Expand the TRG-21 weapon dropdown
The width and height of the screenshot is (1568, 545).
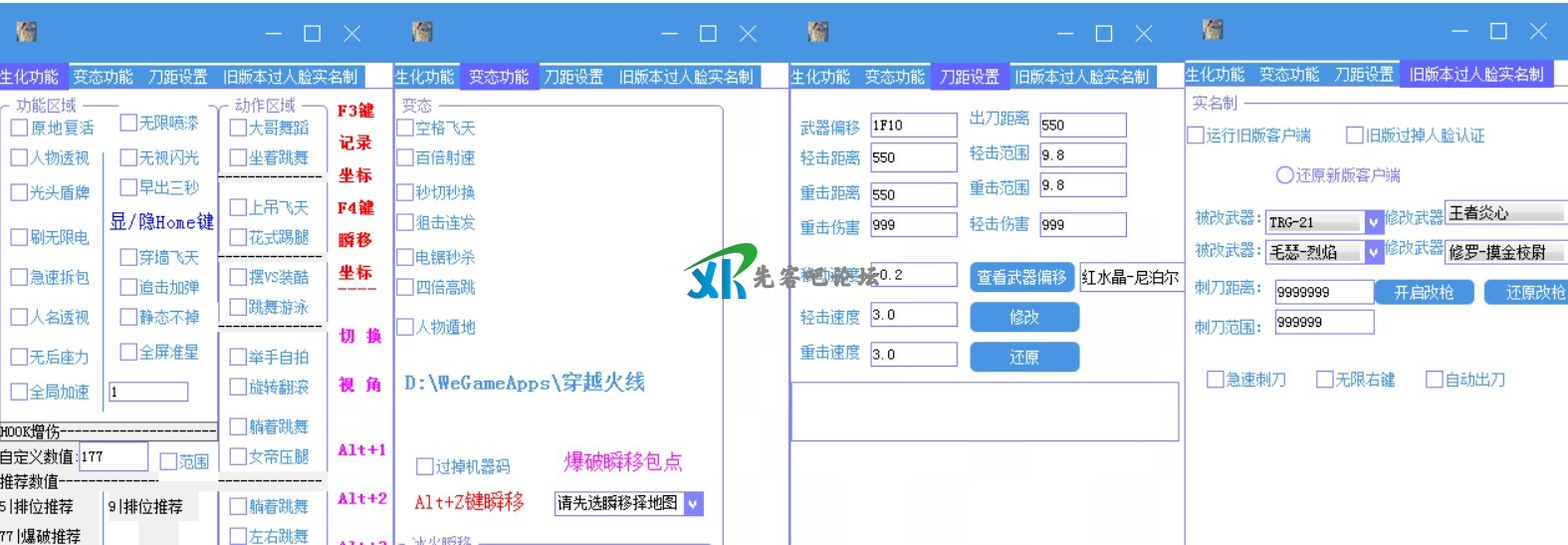[x=1374, y=222]
